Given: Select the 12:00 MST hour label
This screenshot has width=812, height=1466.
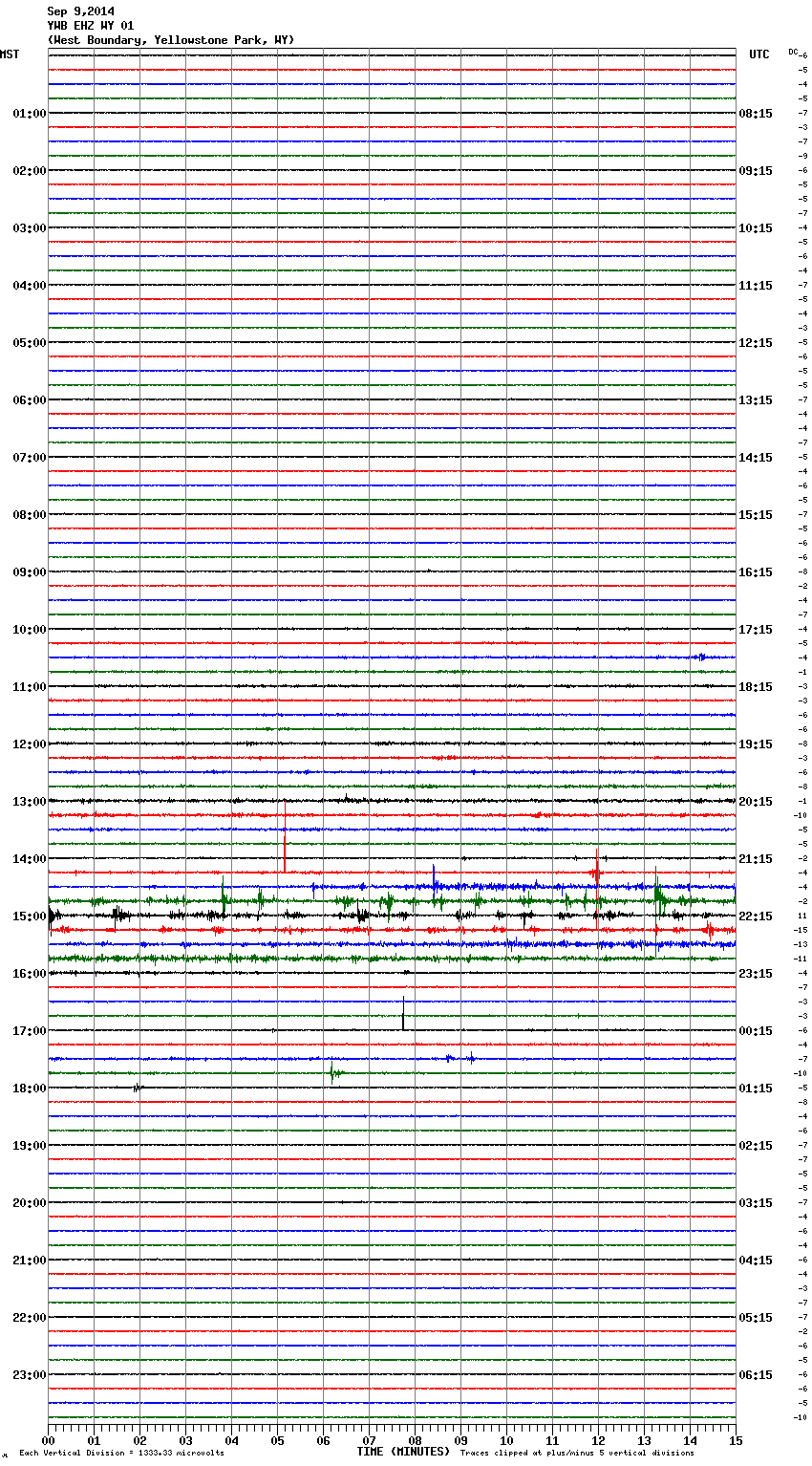Looking at the screenshot, I should 30,744.
